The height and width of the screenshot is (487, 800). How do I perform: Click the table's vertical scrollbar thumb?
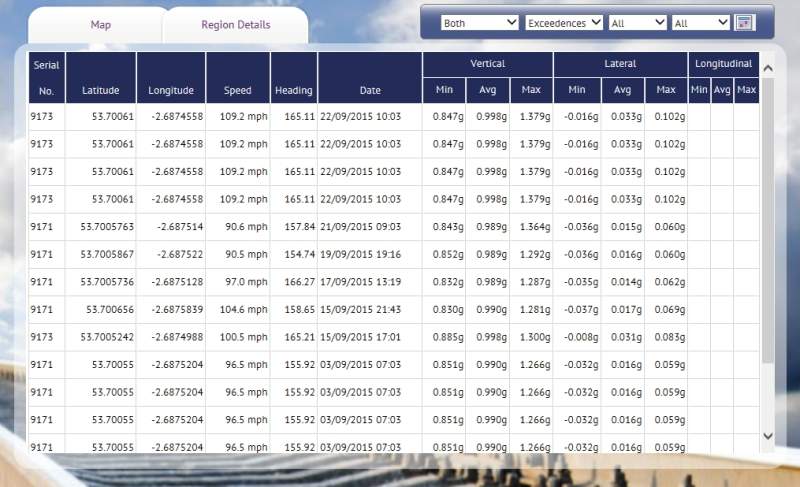(768, 220)
